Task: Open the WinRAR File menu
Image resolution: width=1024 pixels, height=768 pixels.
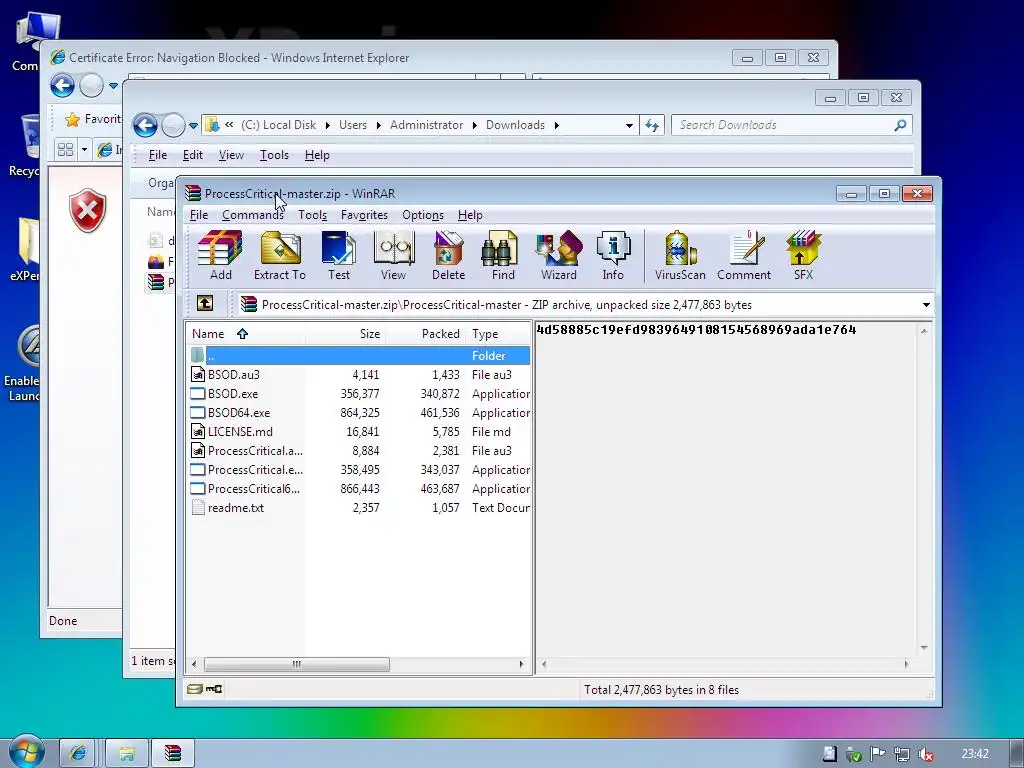Action: (199, 215)
